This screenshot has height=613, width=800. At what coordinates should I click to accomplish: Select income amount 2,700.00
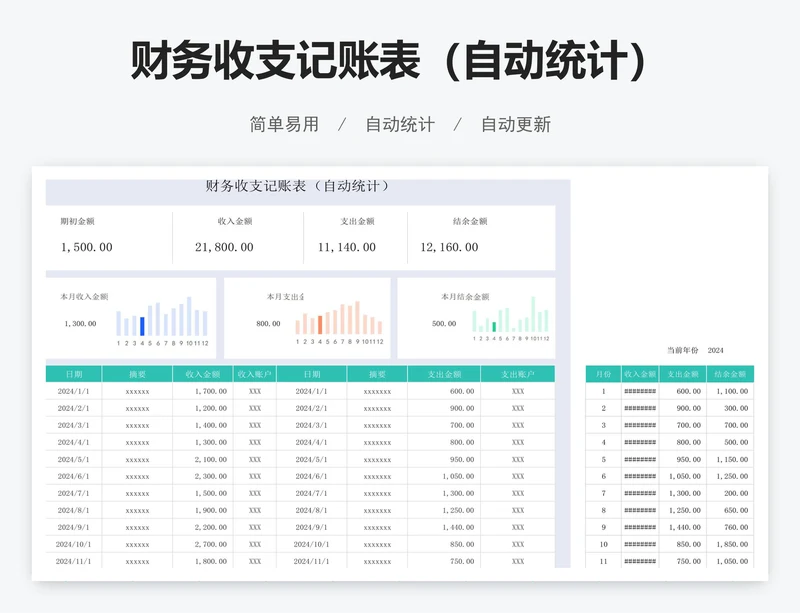click(211, 545)
